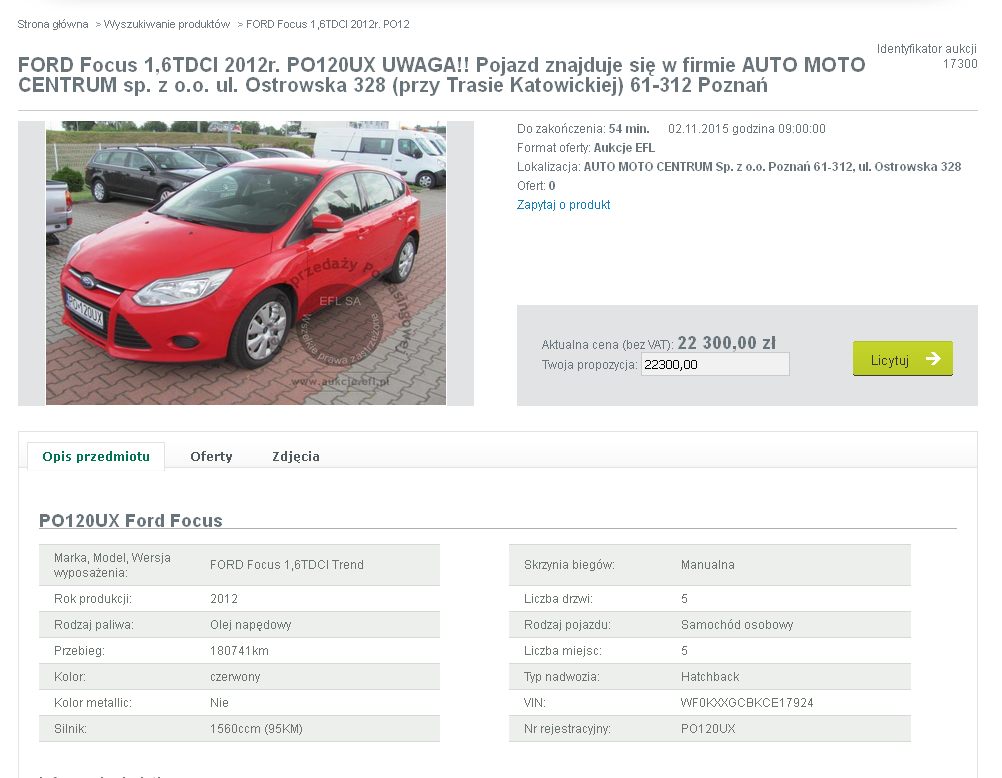Open the Wyszukiwanie produktów breadcrumb link
Viewport: 1002px width, 778px height.
click(167, 24)
